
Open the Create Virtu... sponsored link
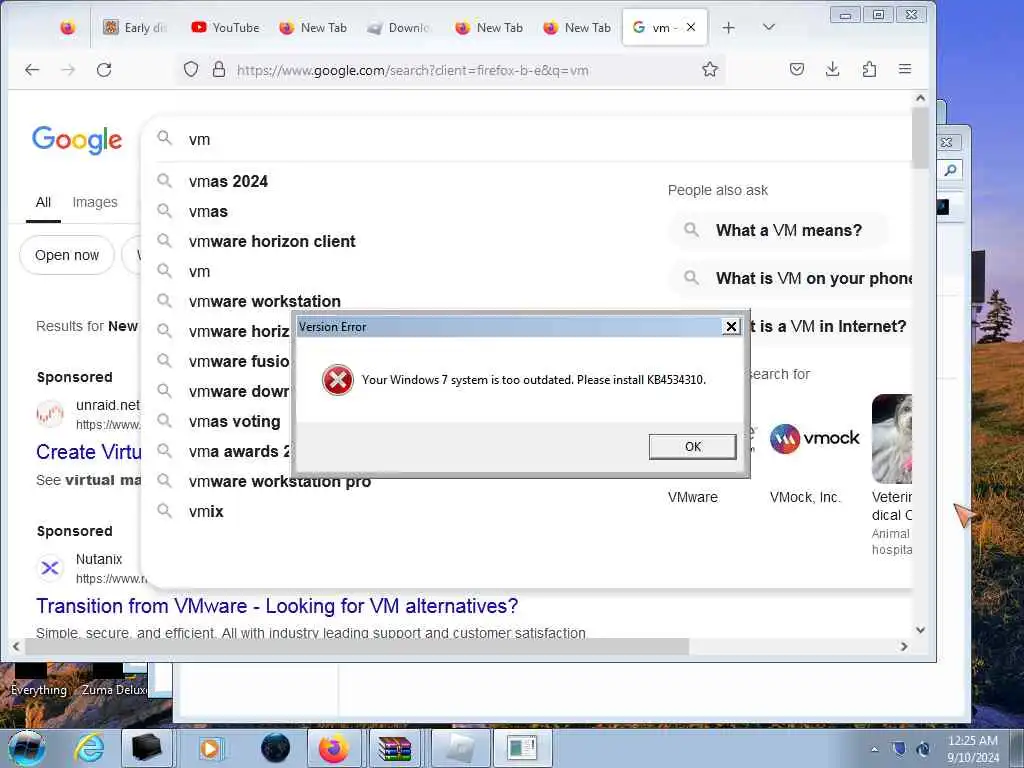88,452
